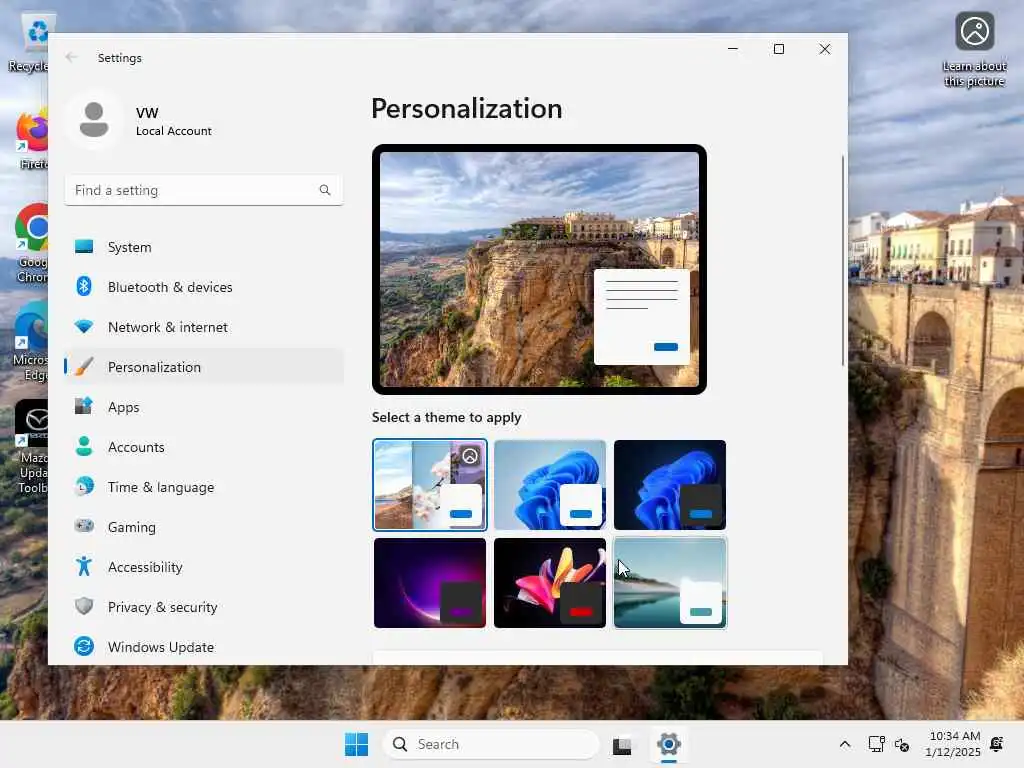Maximize the Settings window

tap(778, 49)
